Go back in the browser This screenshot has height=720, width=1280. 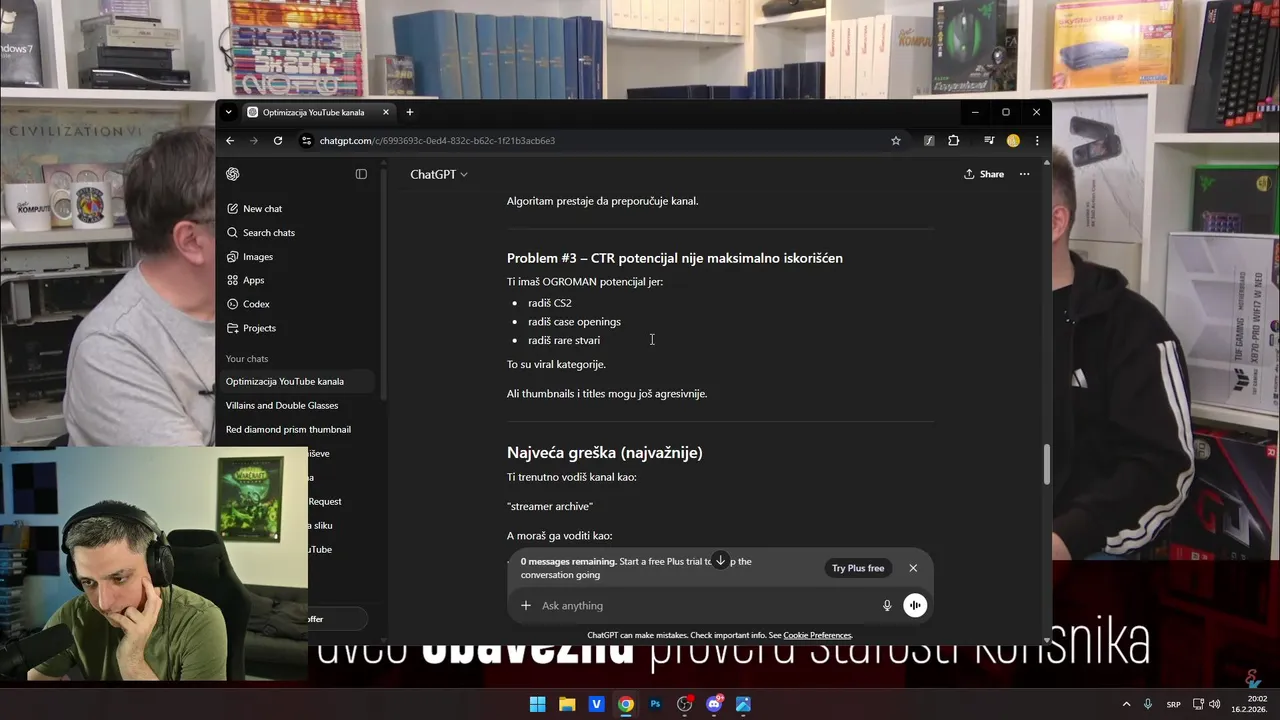(x=230, y=141)
